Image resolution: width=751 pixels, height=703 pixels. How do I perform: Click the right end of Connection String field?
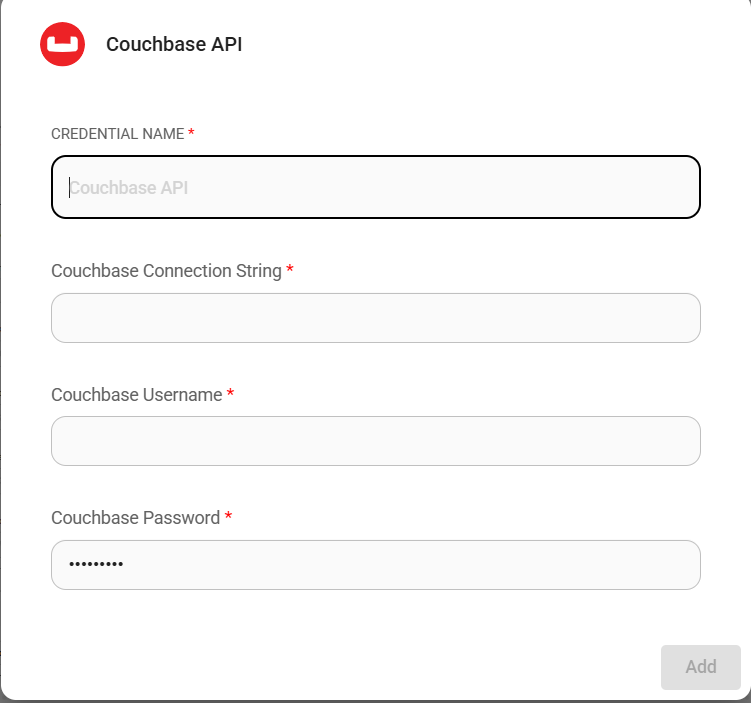point(680,318)
